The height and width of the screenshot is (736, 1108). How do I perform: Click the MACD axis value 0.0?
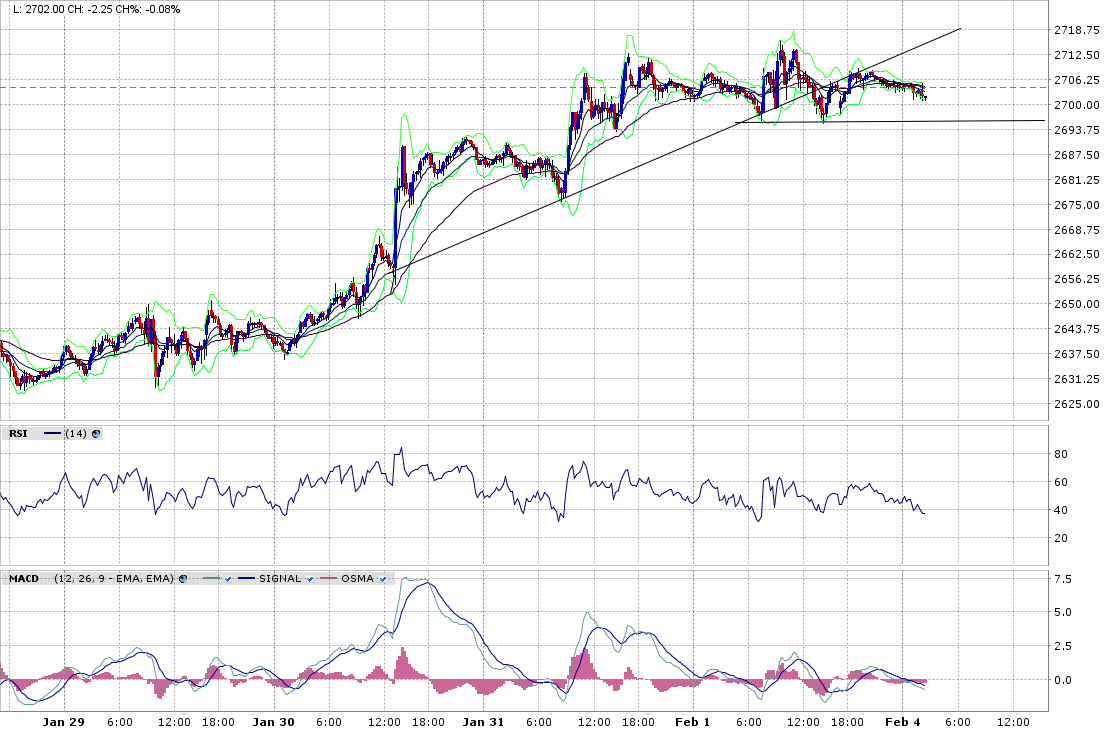tap(1063, 680)
